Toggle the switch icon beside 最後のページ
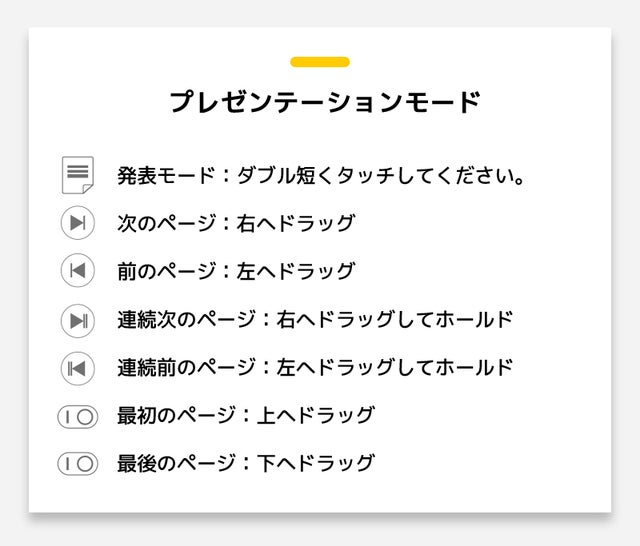This screenshot has width=640, height=546. [x=78, y=464]
